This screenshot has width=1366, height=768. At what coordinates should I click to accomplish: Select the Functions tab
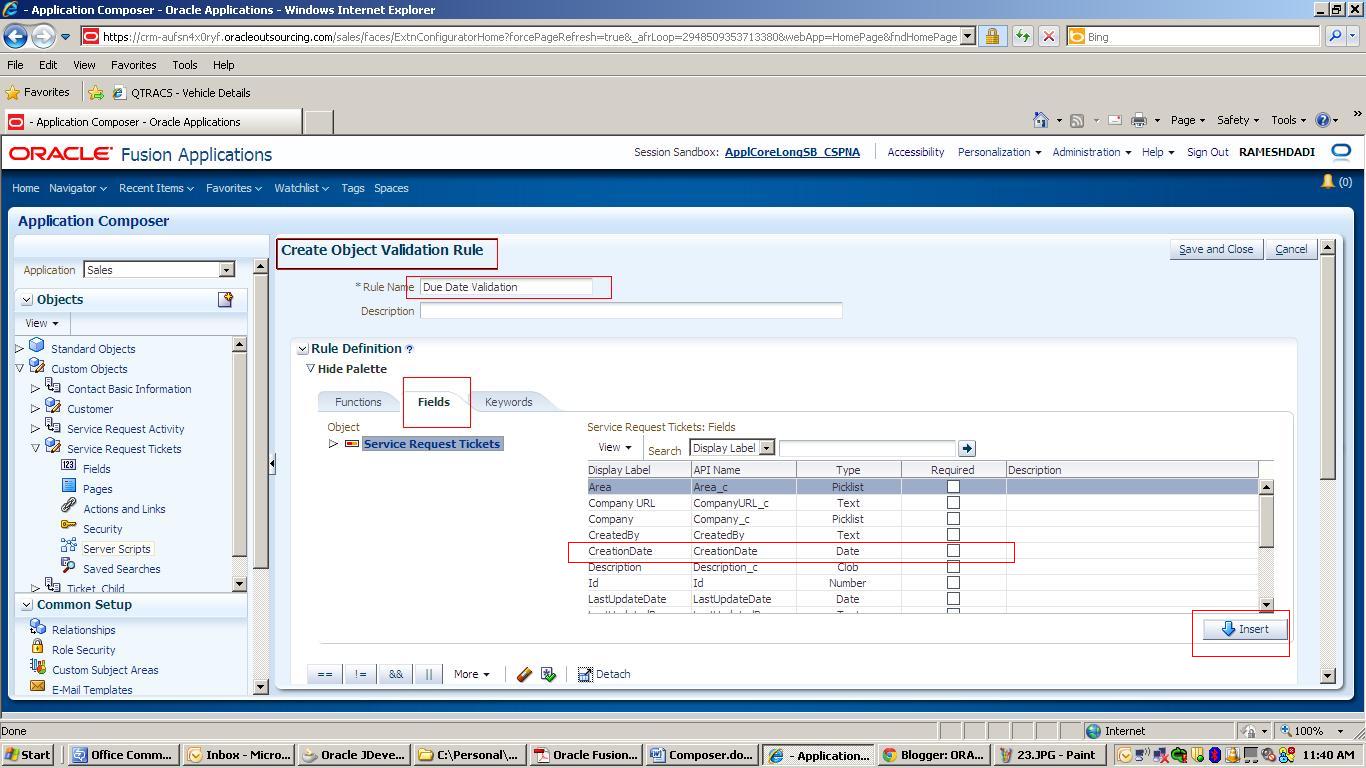click(x=358, y=401)
